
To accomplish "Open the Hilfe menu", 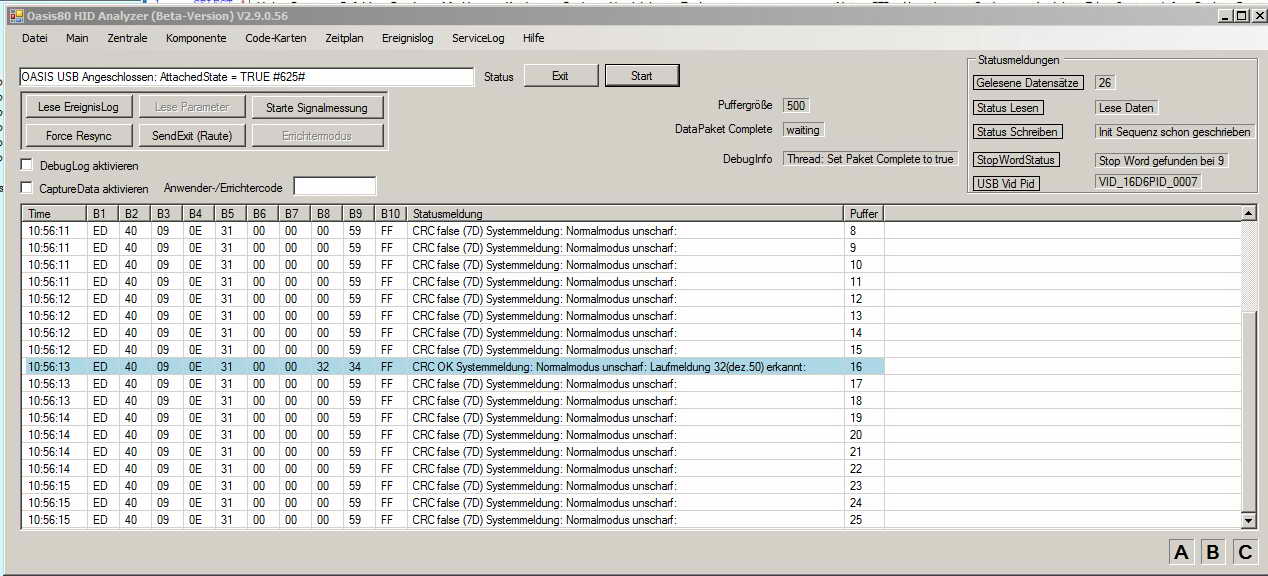I will click(x=533, y=38).
